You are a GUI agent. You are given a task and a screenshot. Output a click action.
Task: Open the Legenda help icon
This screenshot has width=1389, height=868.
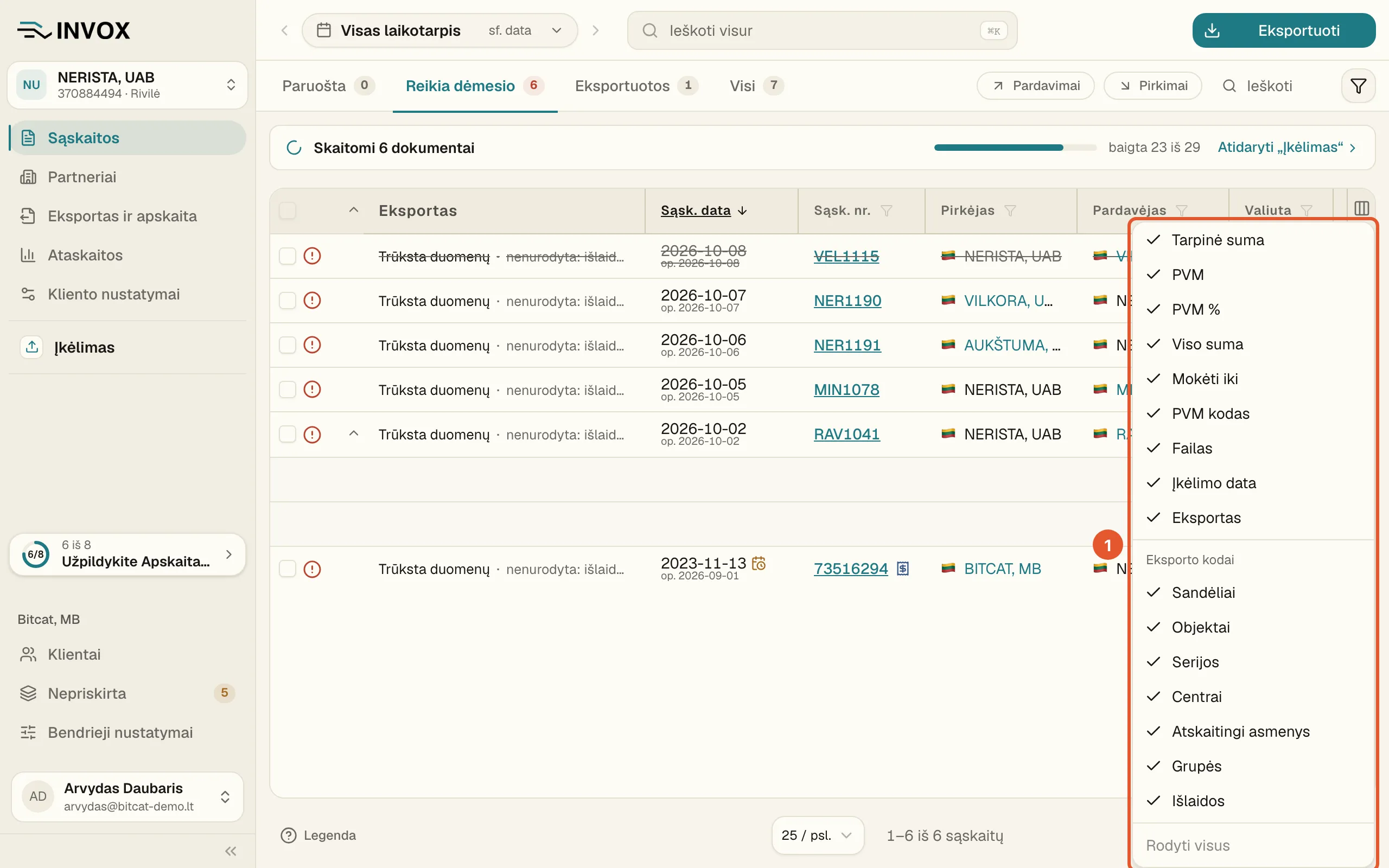288,835
